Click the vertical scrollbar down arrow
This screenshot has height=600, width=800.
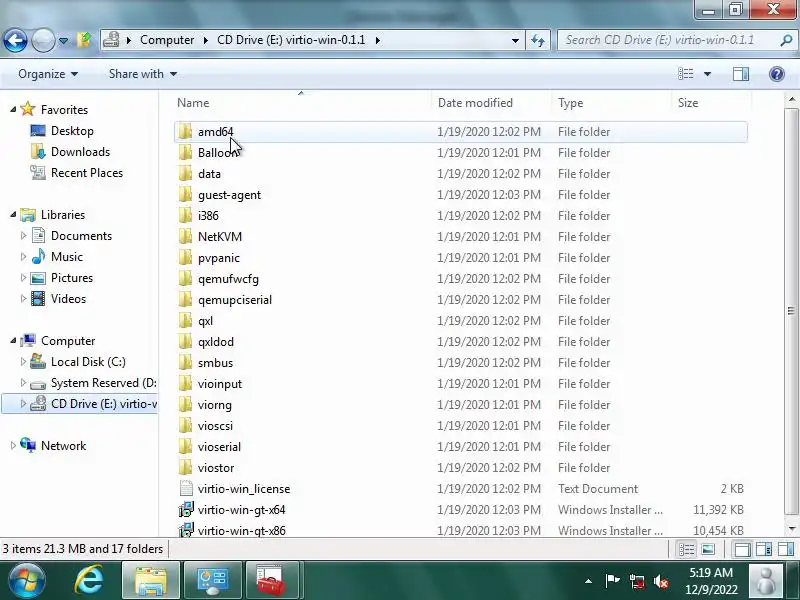click(x=791, y=529)
